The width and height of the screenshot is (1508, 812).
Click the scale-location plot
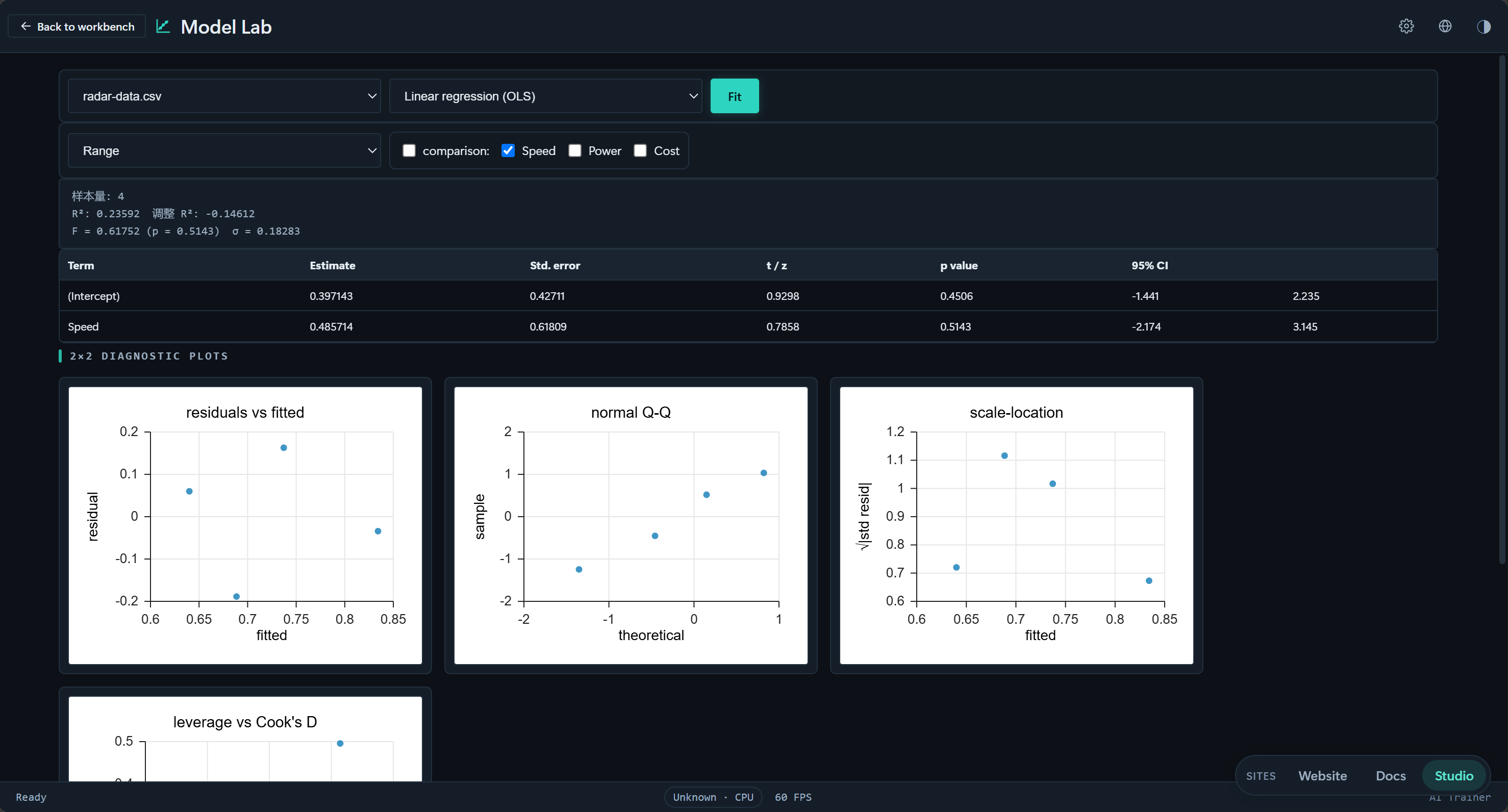tap(1016, 525)
